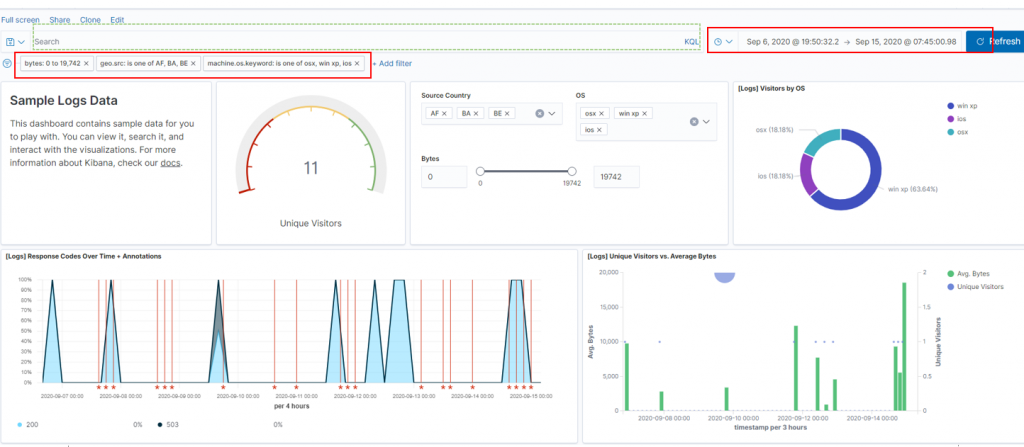Open the Share menu
Image resolution: width=1024 pixels, height=447 pixels.
click(59, 20)
